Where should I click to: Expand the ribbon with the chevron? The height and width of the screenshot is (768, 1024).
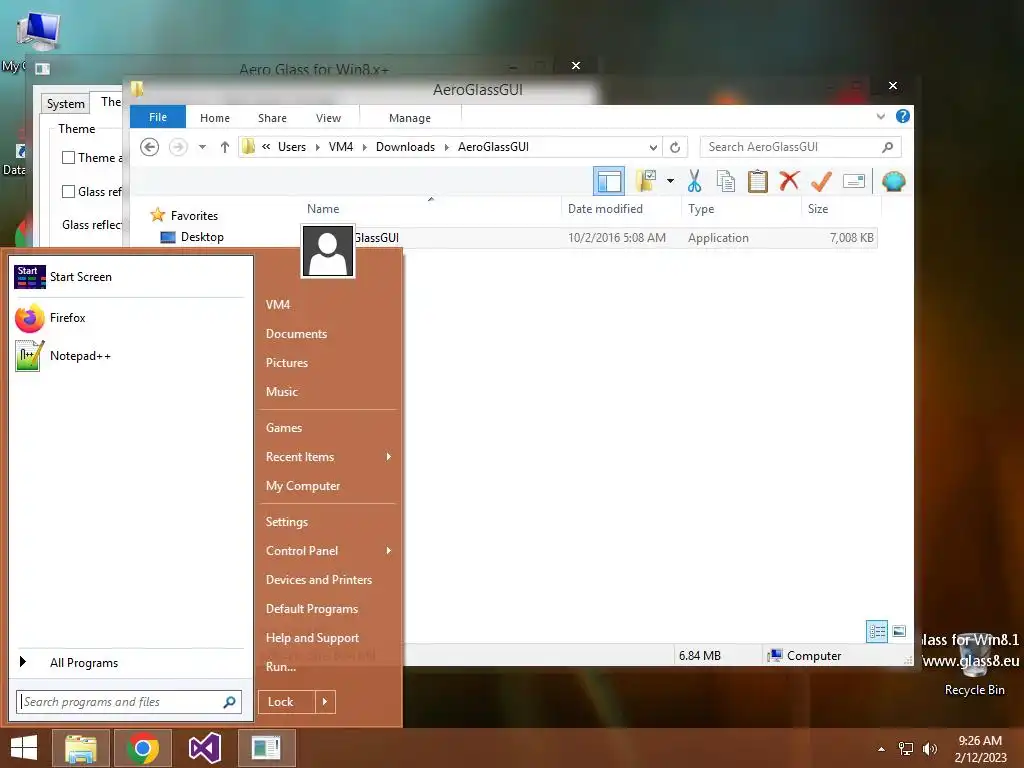click(x=880, y=116)
